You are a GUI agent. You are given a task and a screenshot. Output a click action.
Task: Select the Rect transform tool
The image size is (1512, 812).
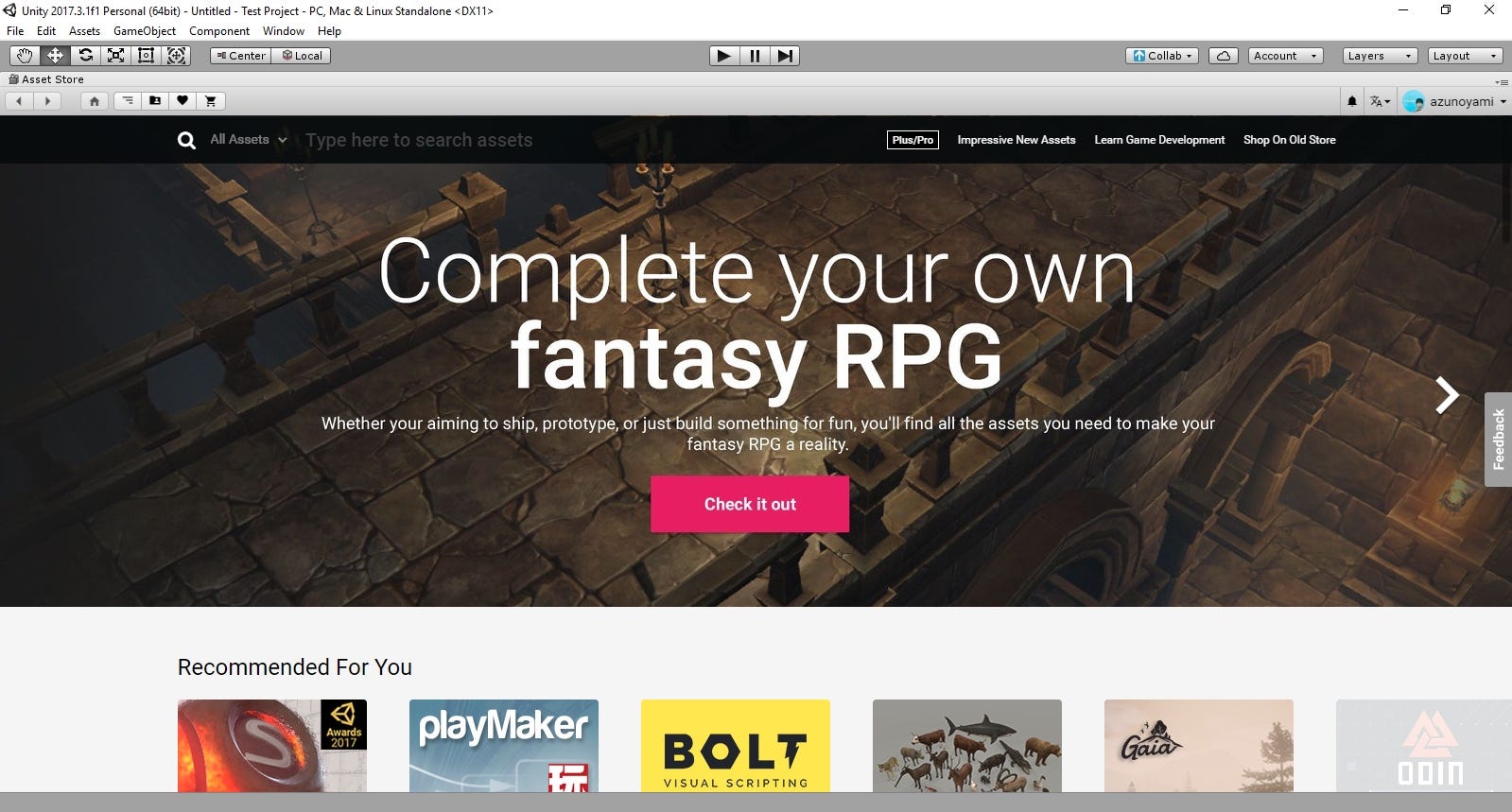click(146, 56)
